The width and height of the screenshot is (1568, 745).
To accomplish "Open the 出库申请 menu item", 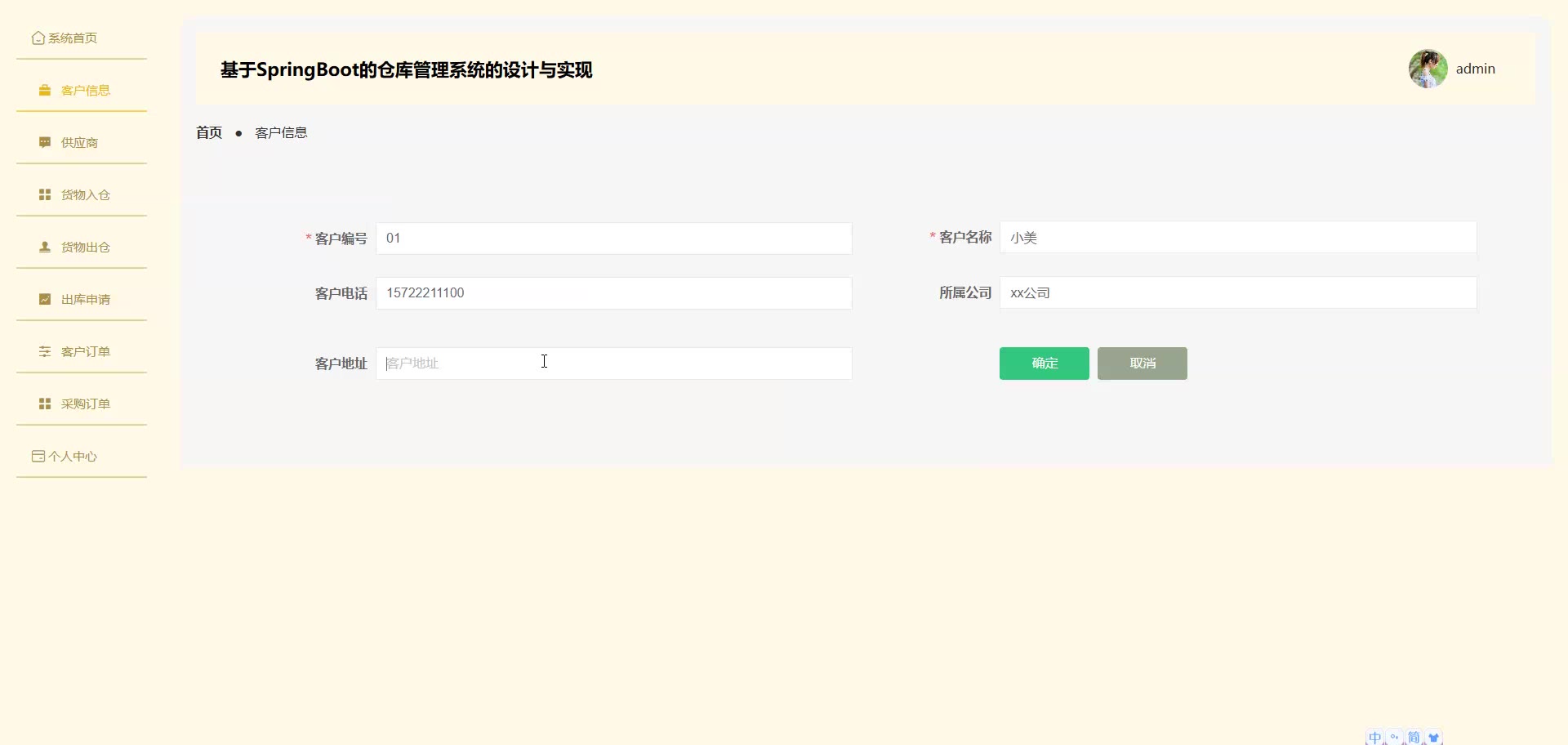I will (x=82, y=300).
